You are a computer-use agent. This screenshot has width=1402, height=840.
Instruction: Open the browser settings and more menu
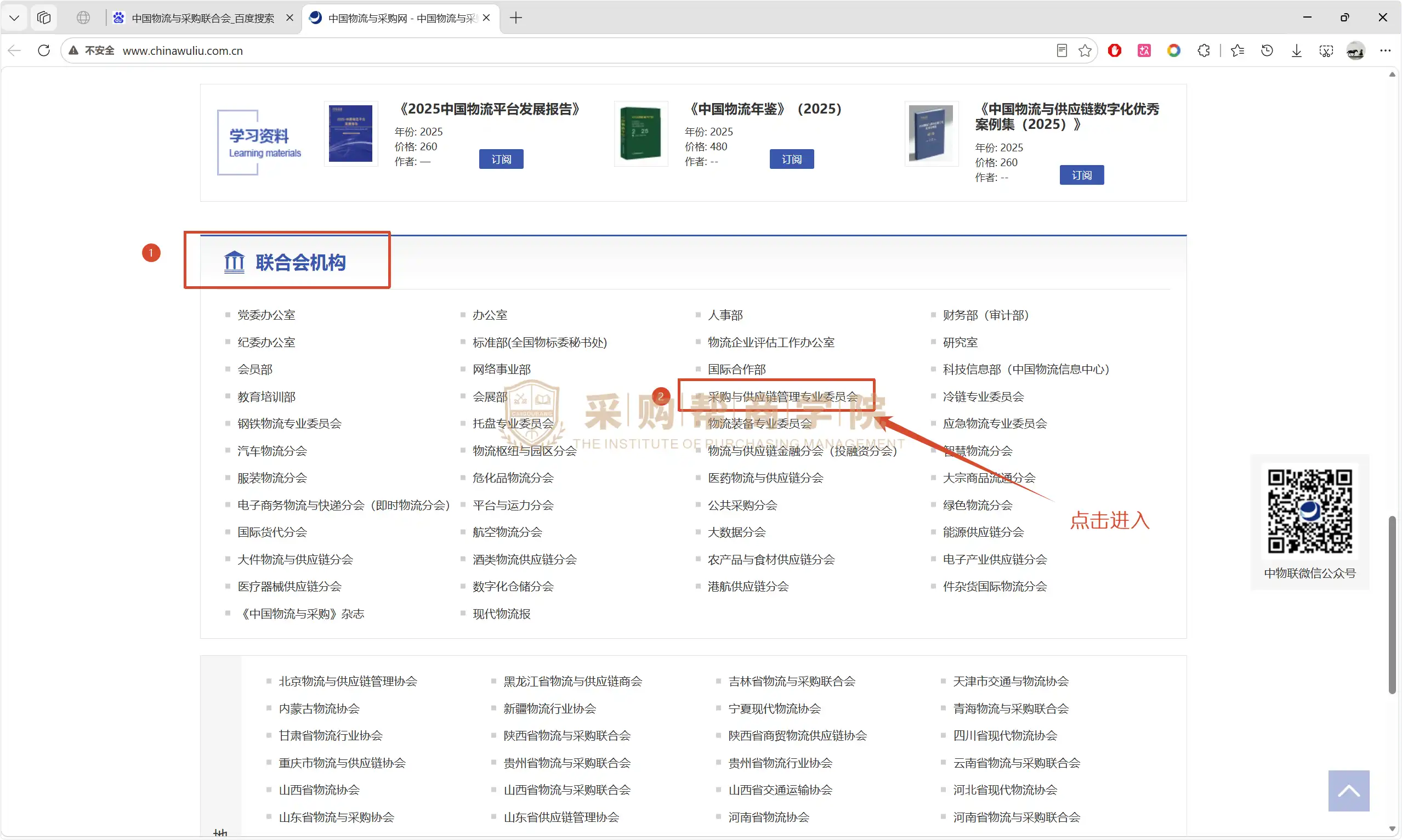1385,50
